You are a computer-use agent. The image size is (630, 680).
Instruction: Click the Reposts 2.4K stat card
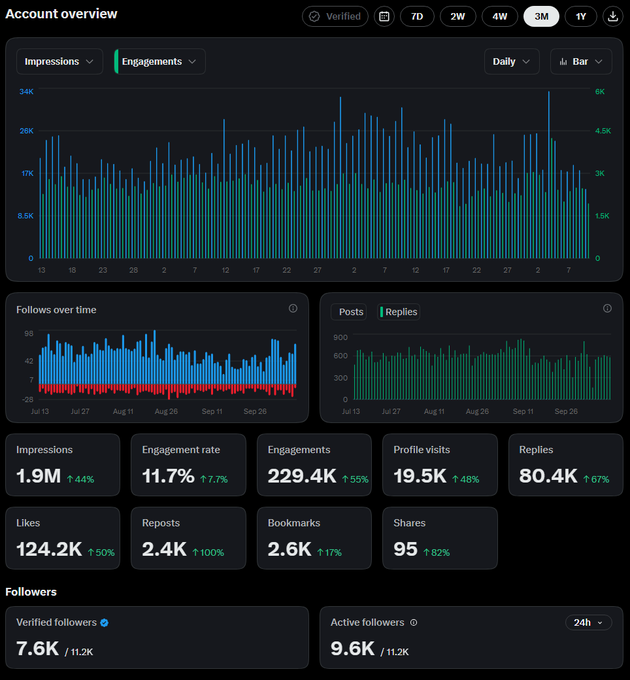click(x=188, y=538)
